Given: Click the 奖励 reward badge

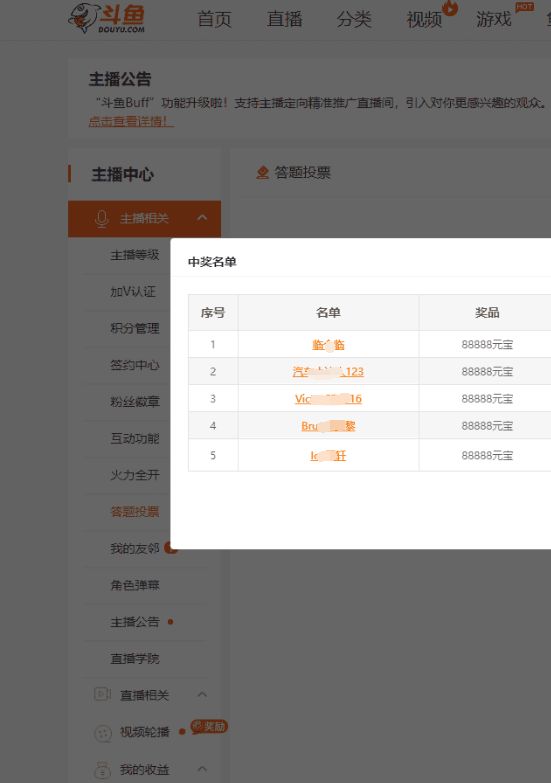Looking at the screenshot, I should point(209,727).
